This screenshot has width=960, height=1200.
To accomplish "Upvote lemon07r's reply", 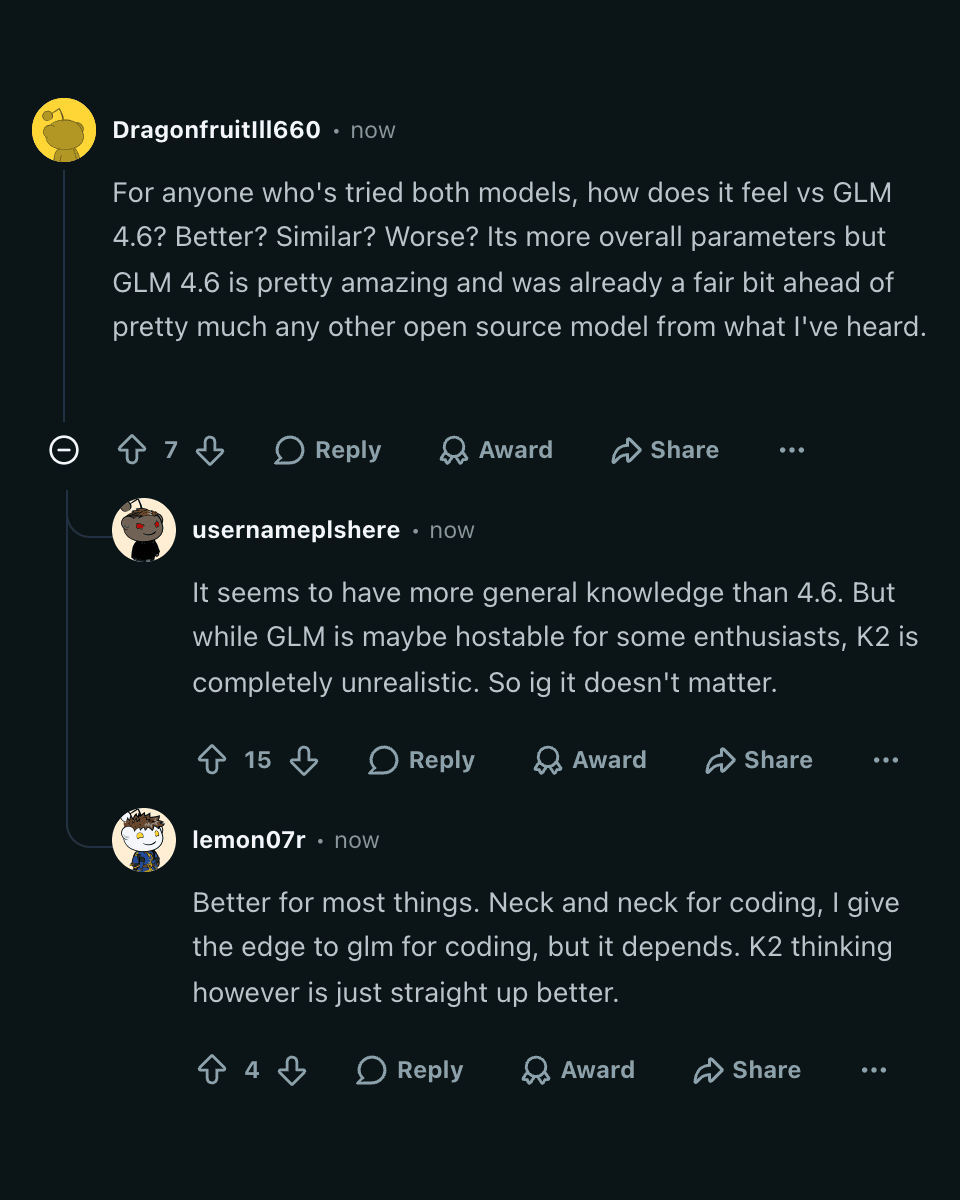I will (212, 1070).
